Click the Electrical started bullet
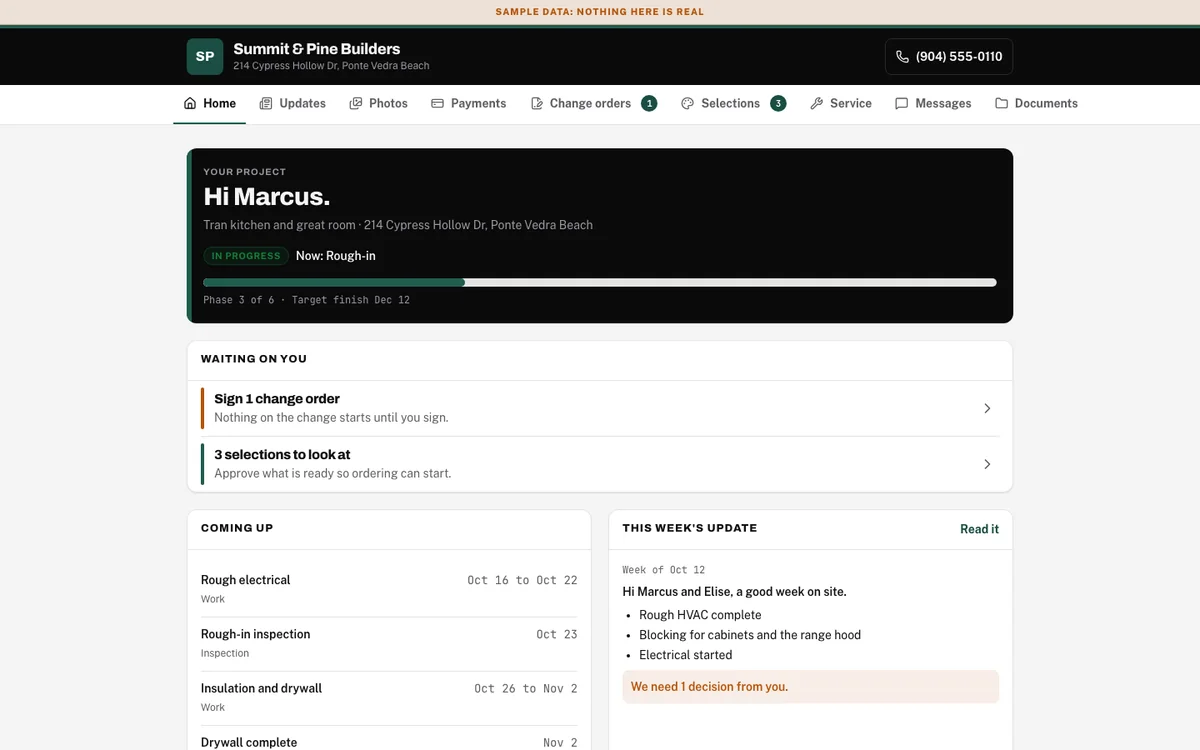The width and height of the screenshot is (1200, 750). coord(686,655)
